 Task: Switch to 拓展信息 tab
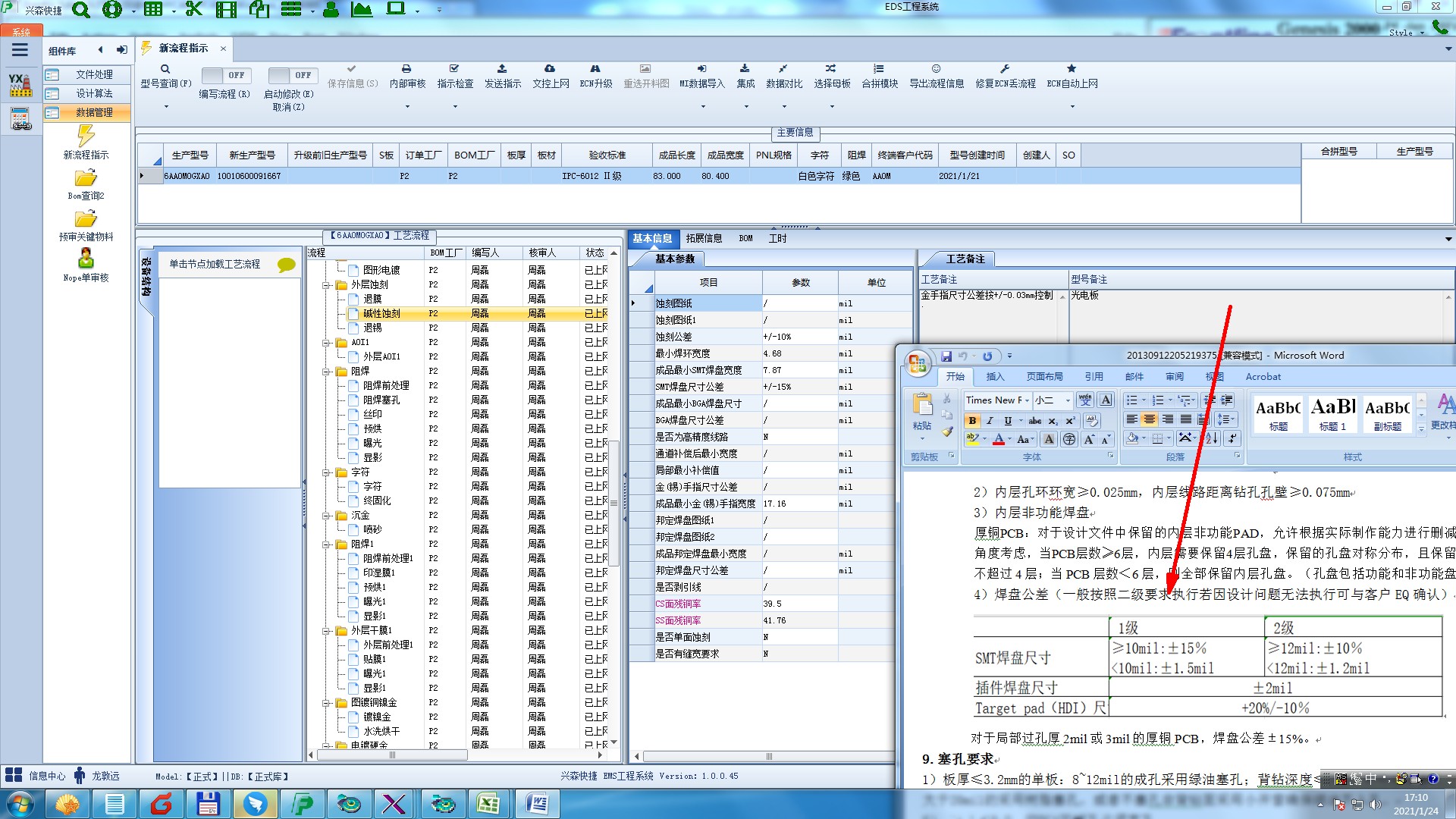pyautogui.click(x=703, y=238)
